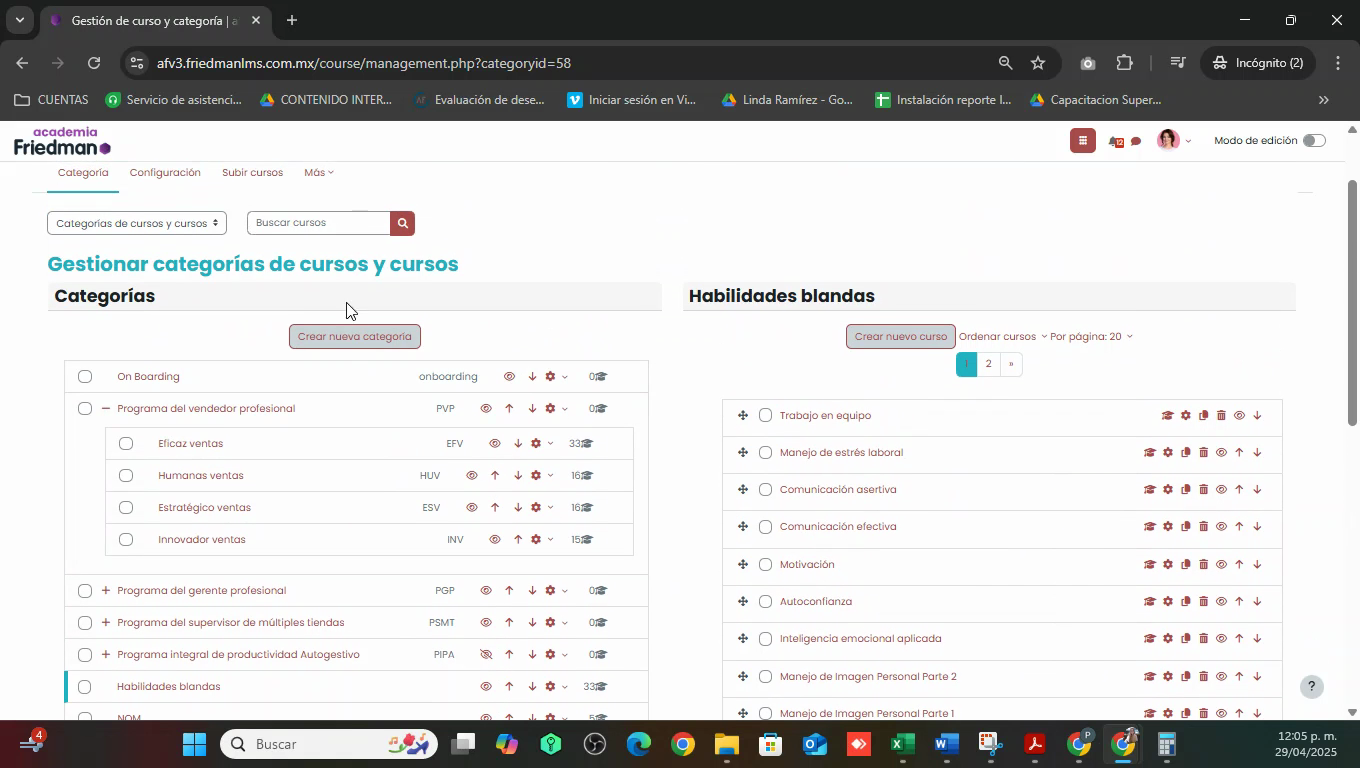Screen dimensions: 1360x768
Task: Open File Explorer from the taskbar
Action: coord(726,745)
